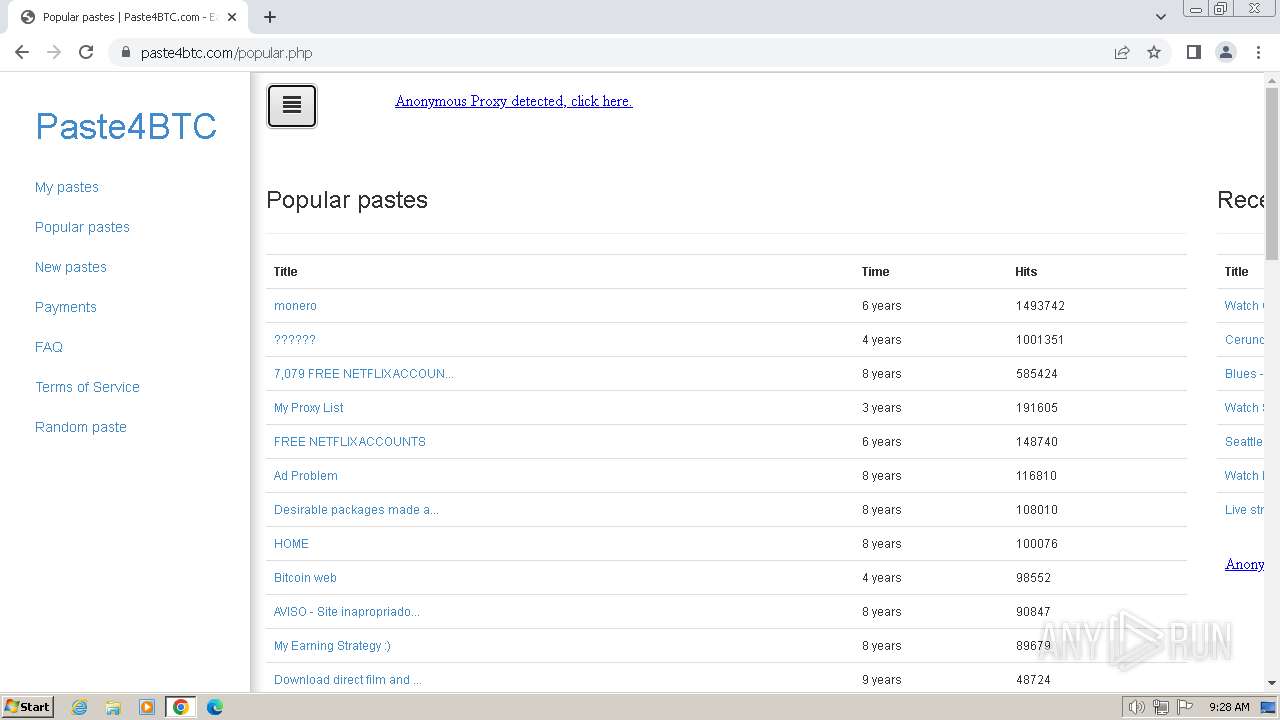Click hits value 1001351

1040,340
